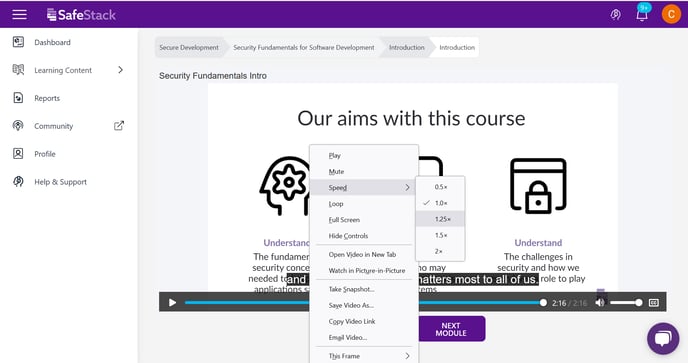Click the NEXT MODULE button
This screenshot has width=688, height=363.
coord(452,329)
